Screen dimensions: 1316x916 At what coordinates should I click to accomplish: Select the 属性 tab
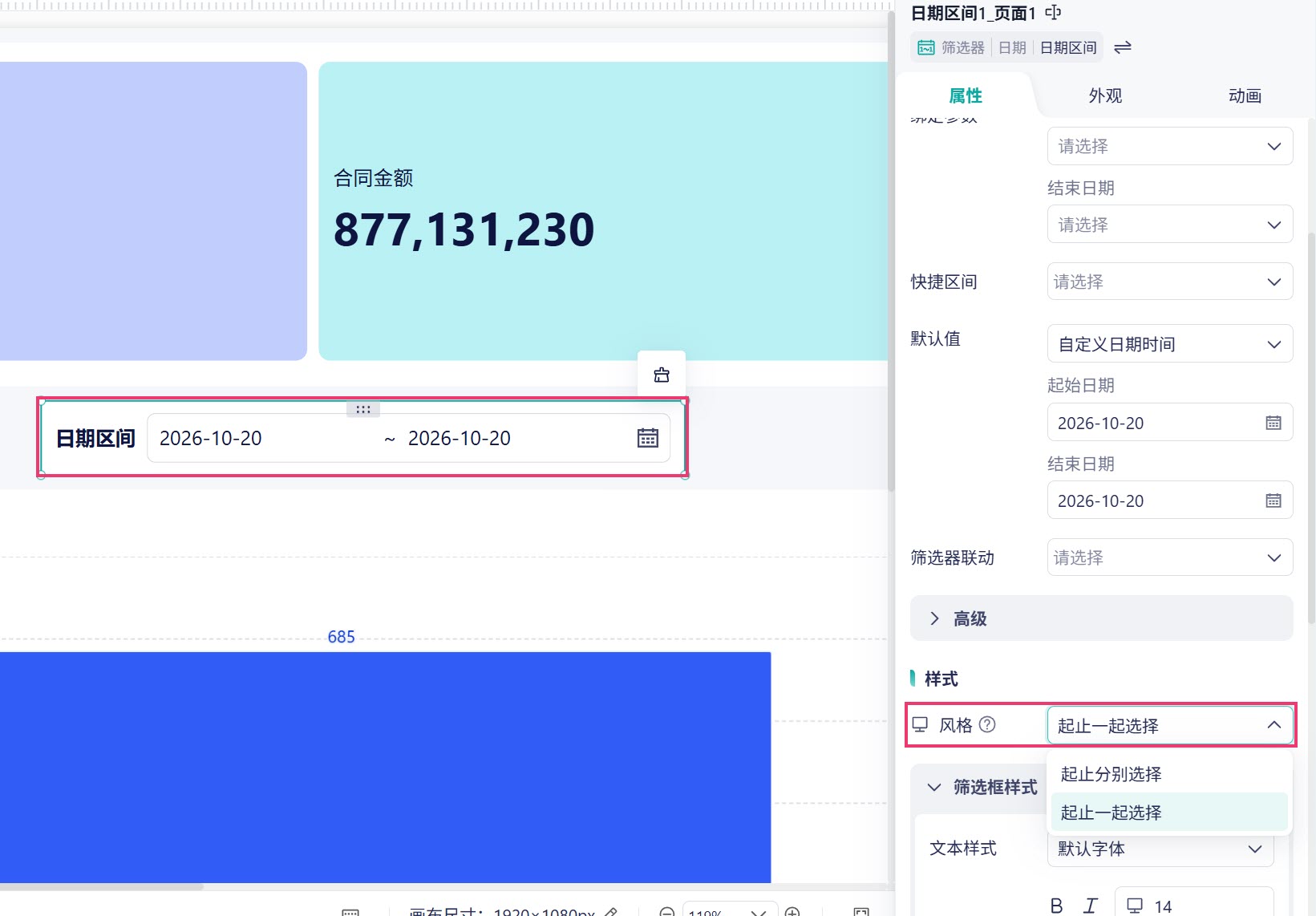966,95
